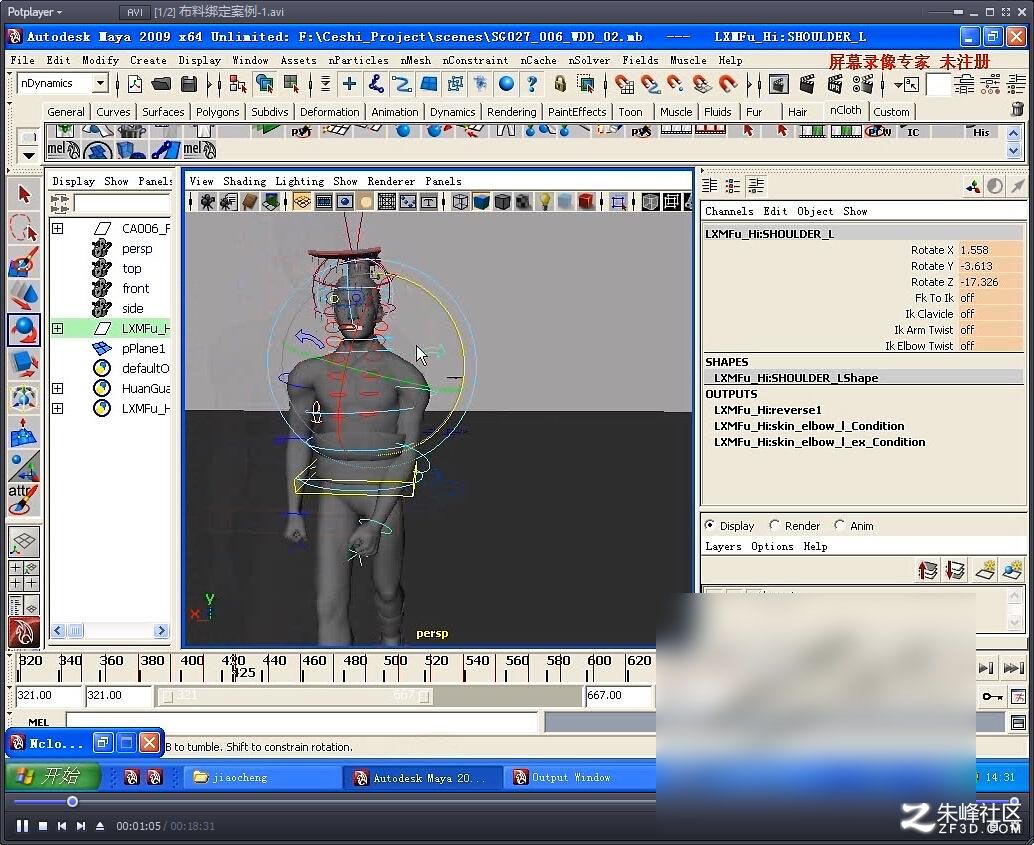
Task: Open IPR render icon
Action: click(834, 84)
